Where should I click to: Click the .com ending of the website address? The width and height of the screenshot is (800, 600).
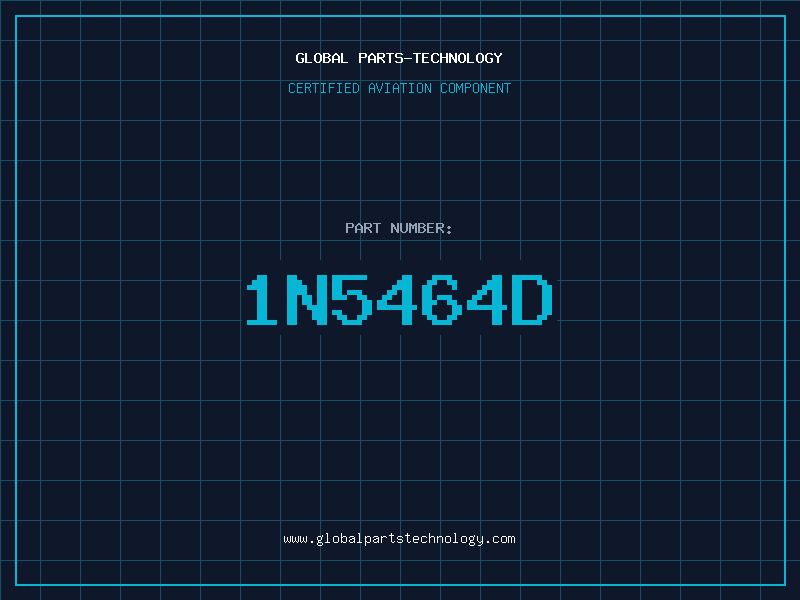500,539
